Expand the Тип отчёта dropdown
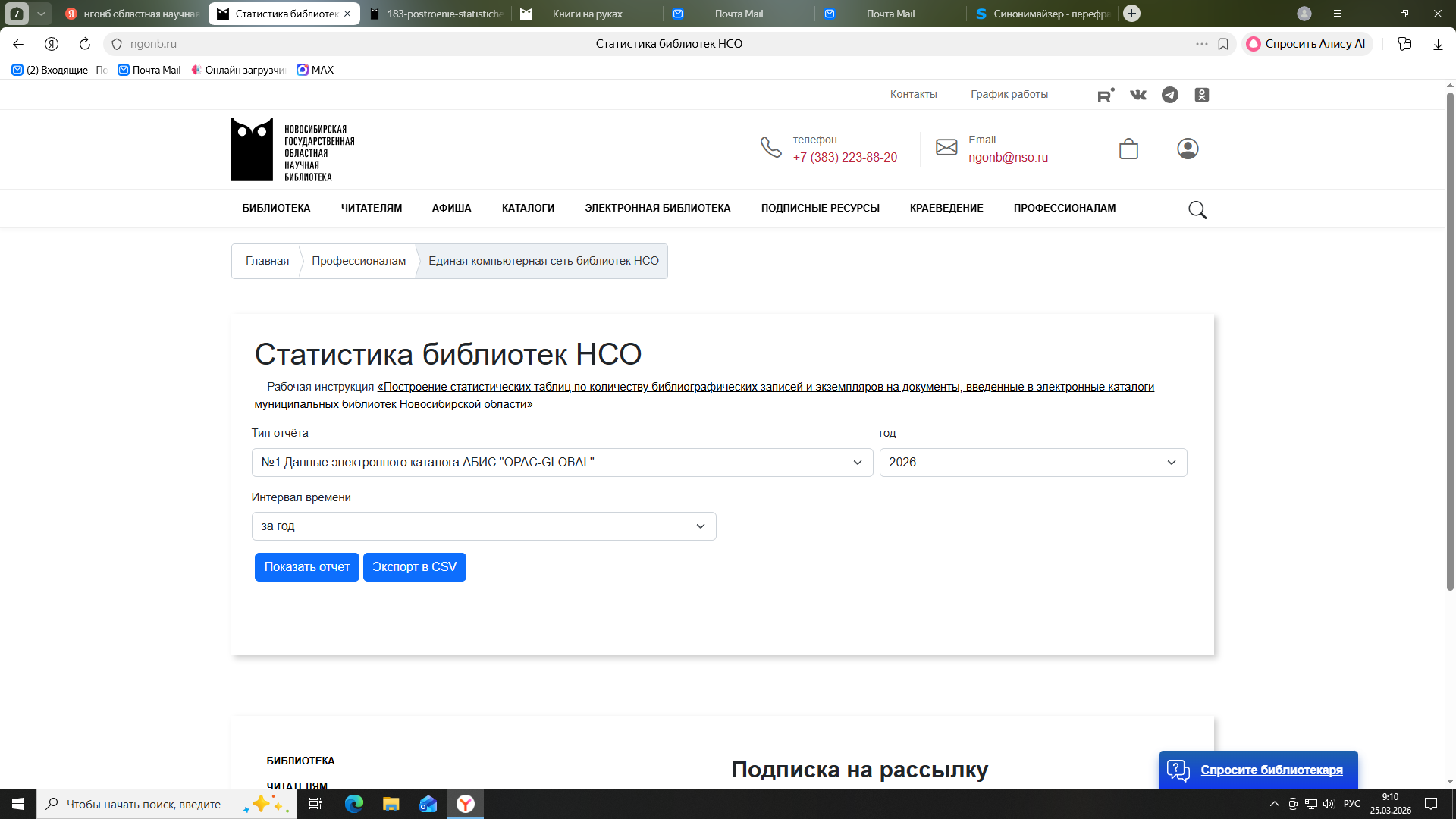This screenshot has height=819, width=1456. click(x=562, y=463)
